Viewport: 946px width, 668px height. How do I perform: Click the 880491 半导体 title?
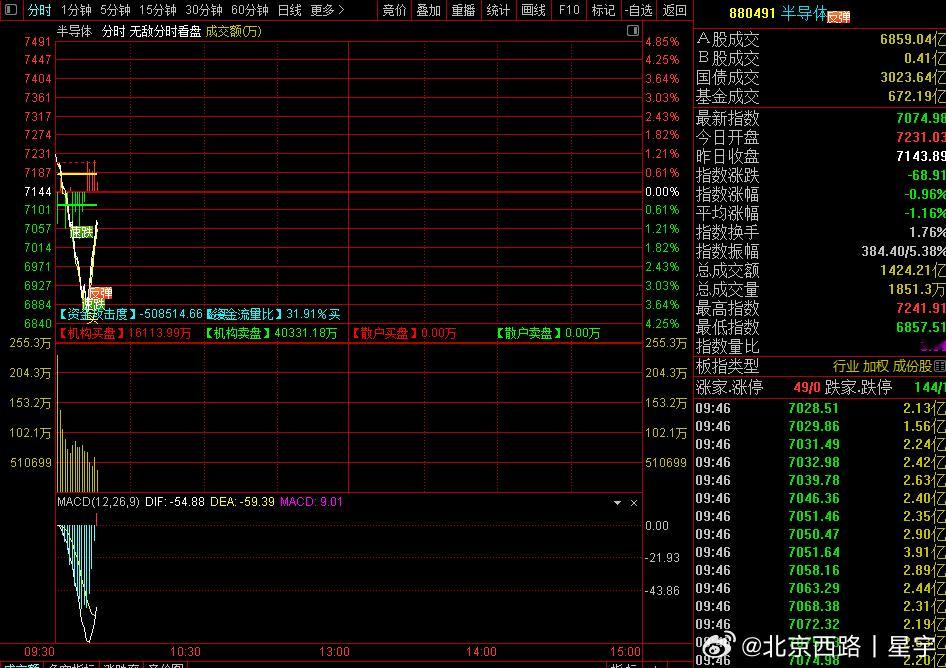[778, 13]
